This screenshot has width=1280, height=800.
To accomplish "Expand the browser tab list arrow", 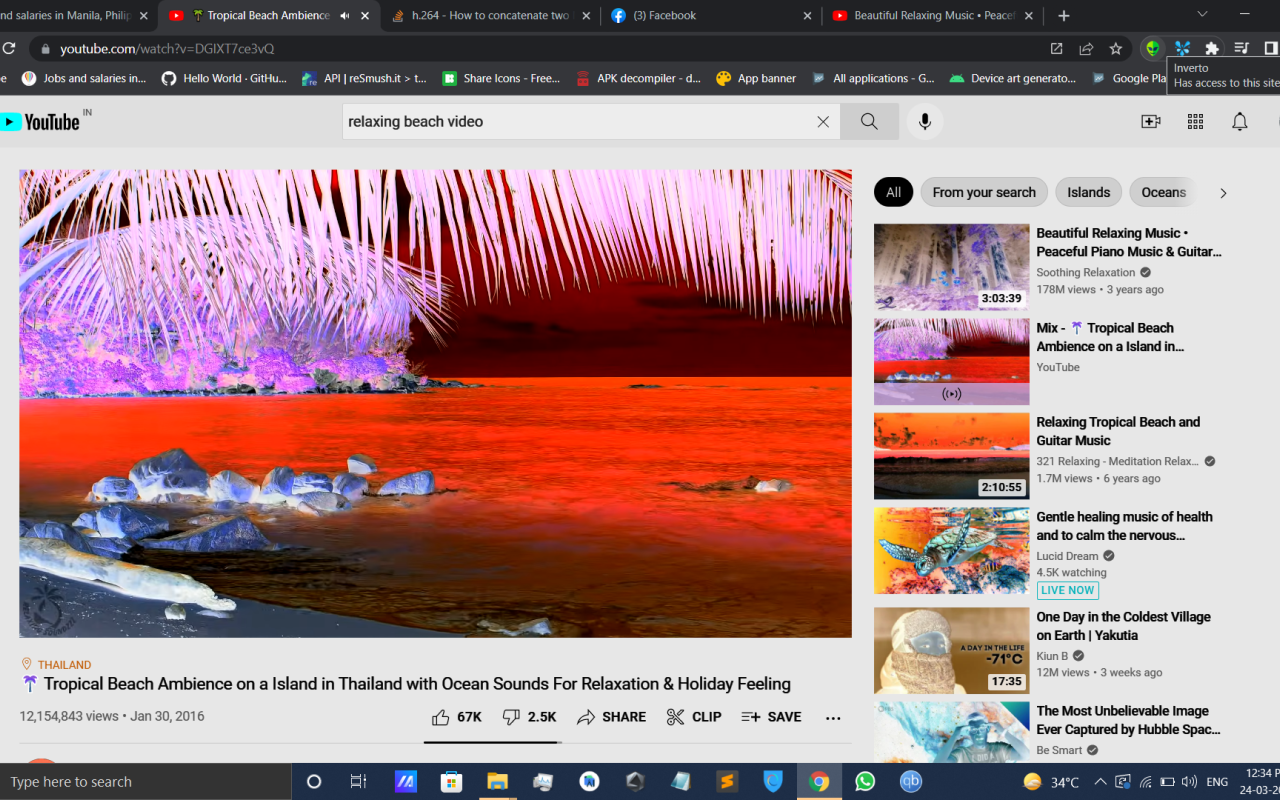I will tap(1202, 15).
